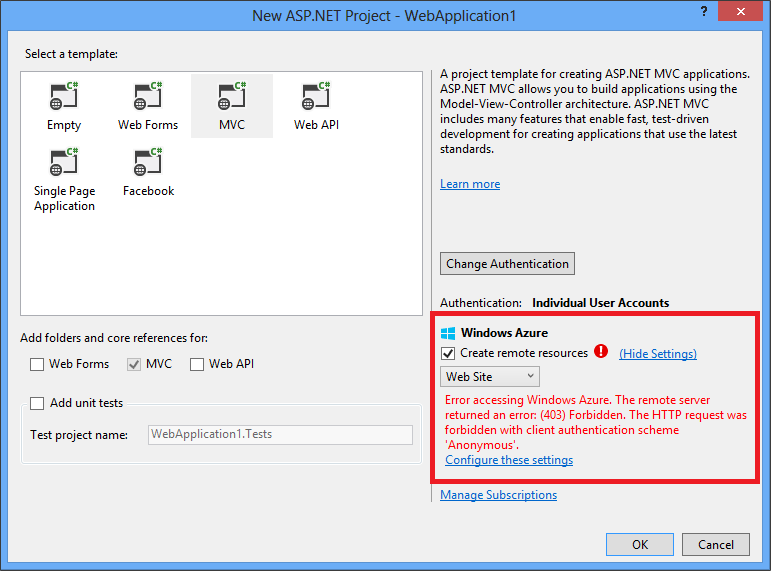Click the Cancel button
771x571 pixels.
715,544
